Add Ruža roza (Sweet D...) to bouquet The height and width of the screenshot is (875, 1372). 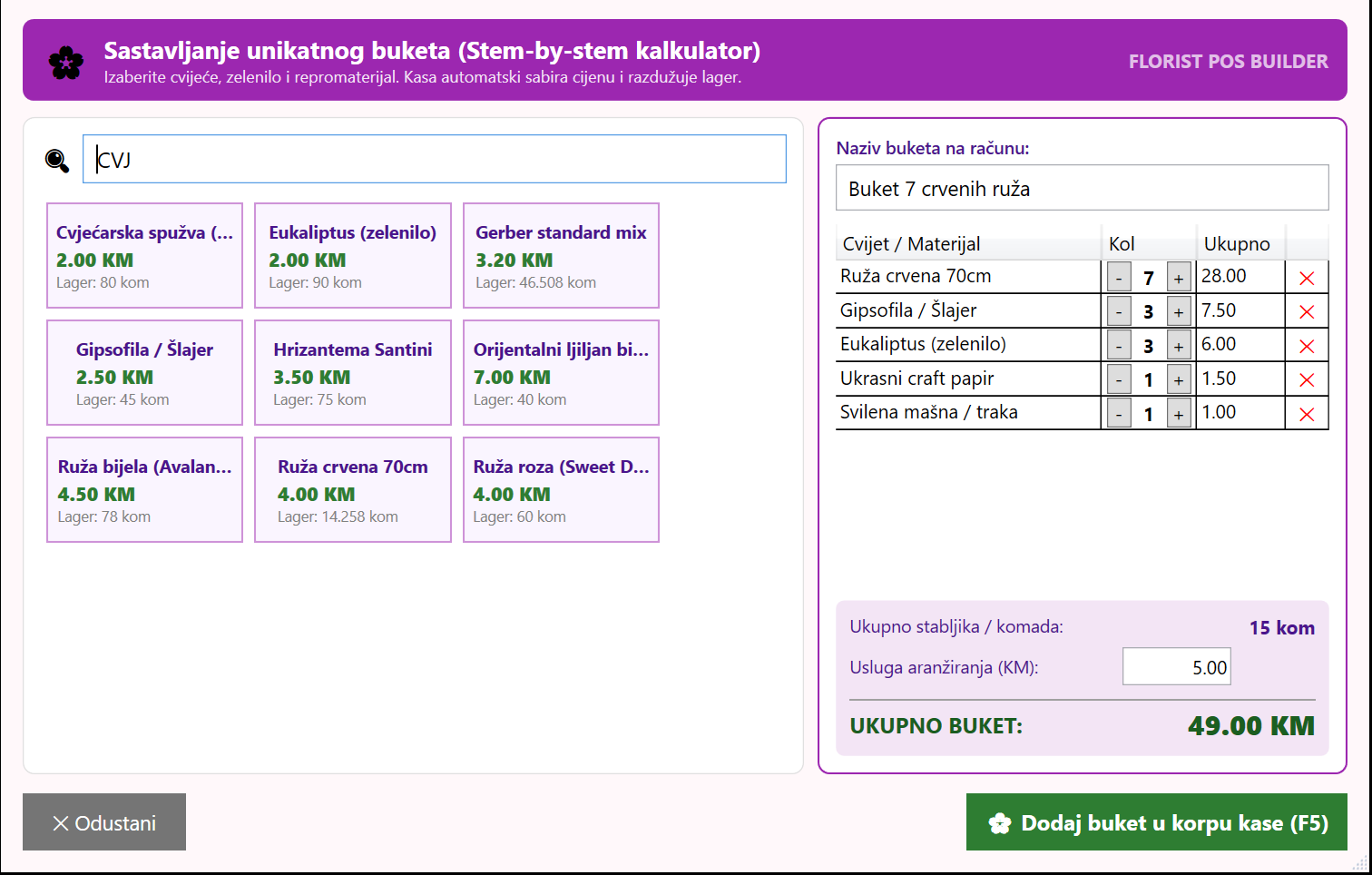(x=561, y=490)
